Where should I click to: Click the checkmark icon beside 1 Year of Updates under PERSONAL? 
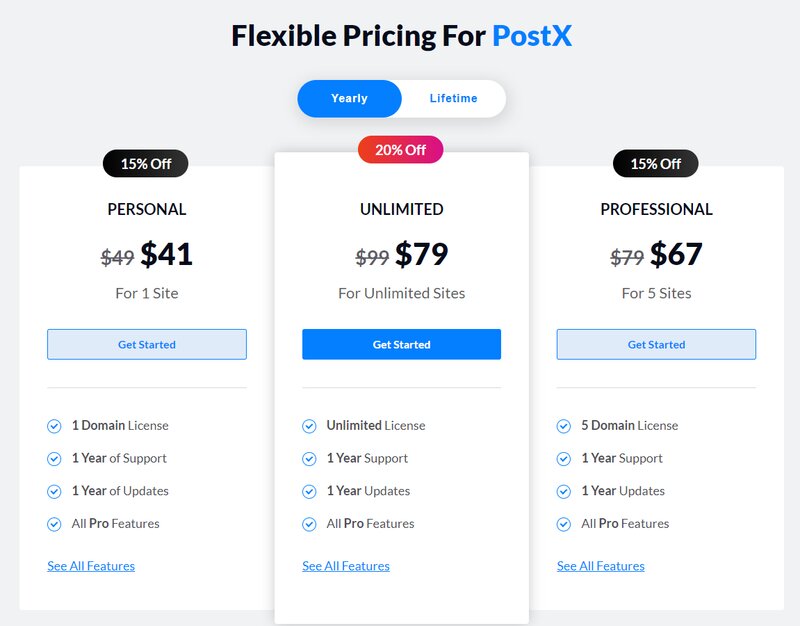pyautogui.click(x=55, y=491)
